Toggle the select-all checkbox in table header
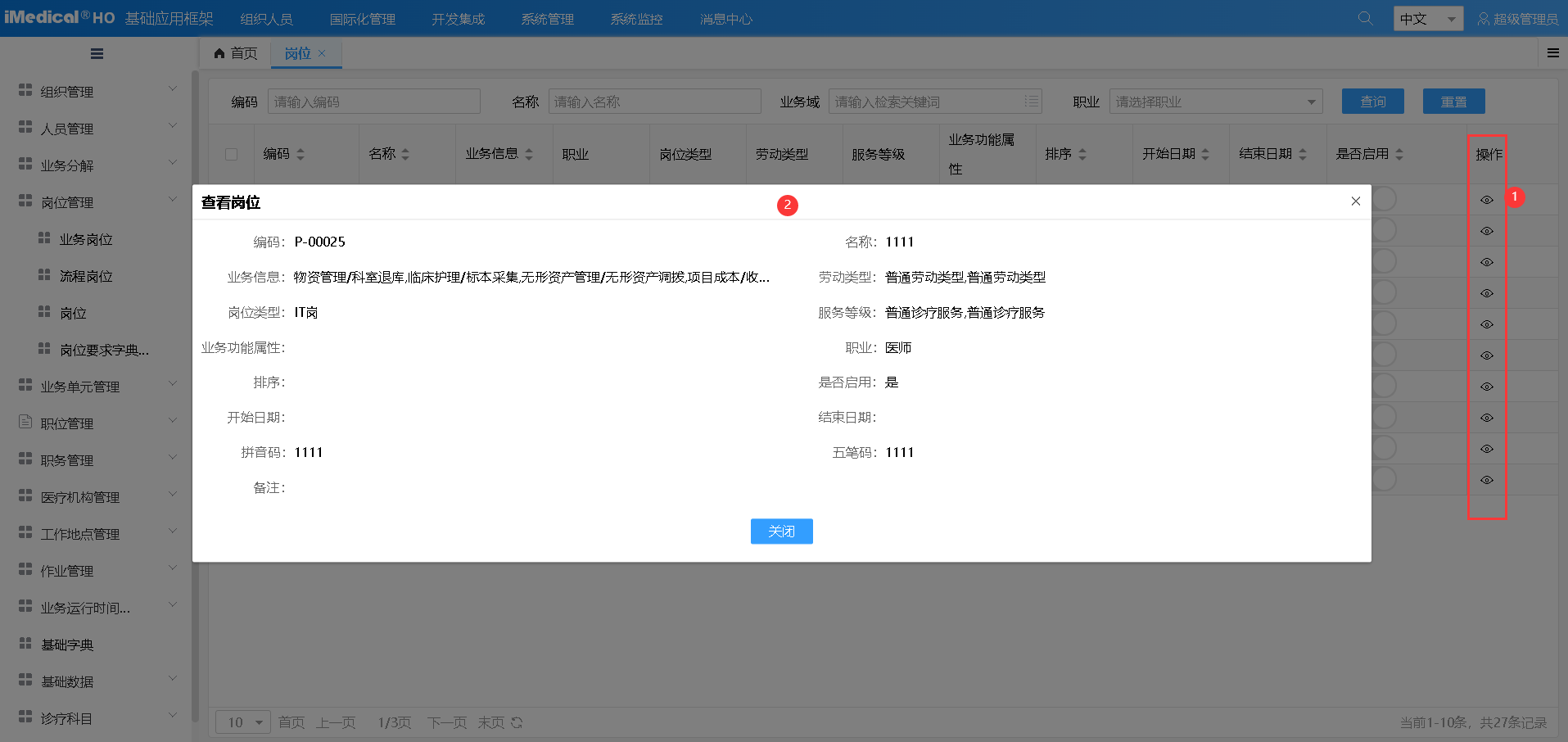Viewport: 1568px width, 742px height. click(231, 154)
